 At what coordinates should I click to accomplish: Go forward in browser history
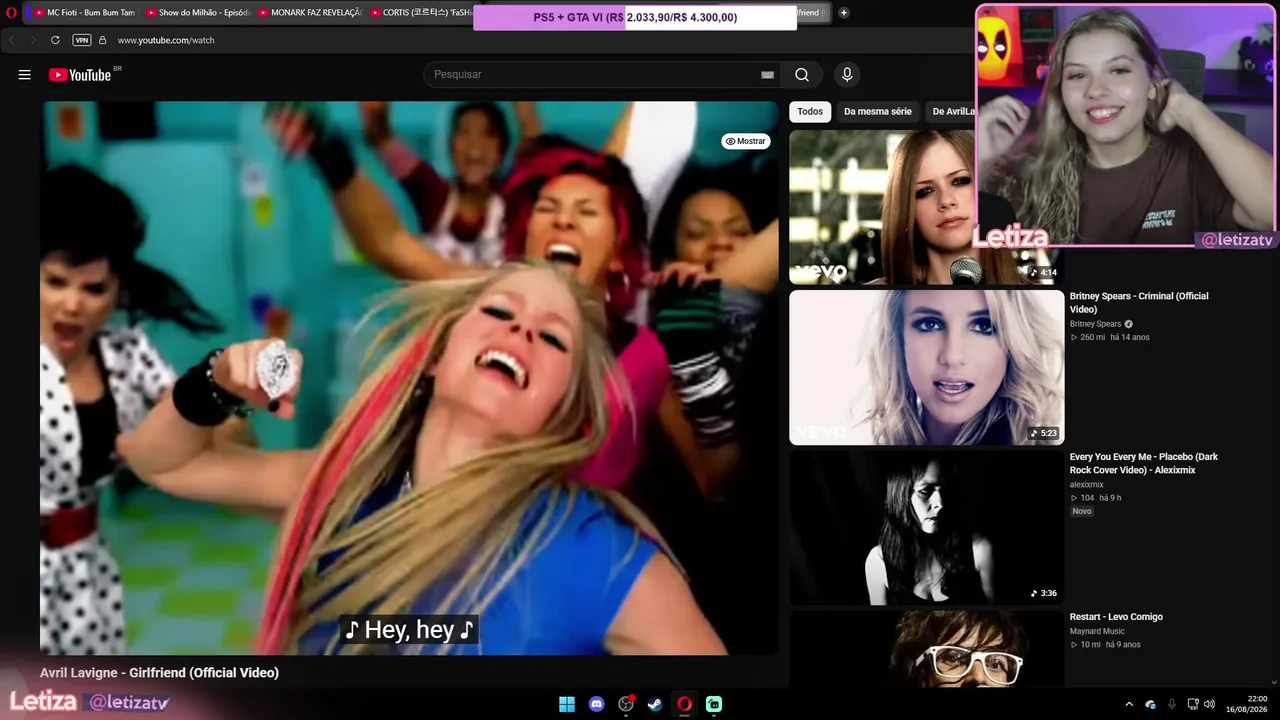(32, 40)
